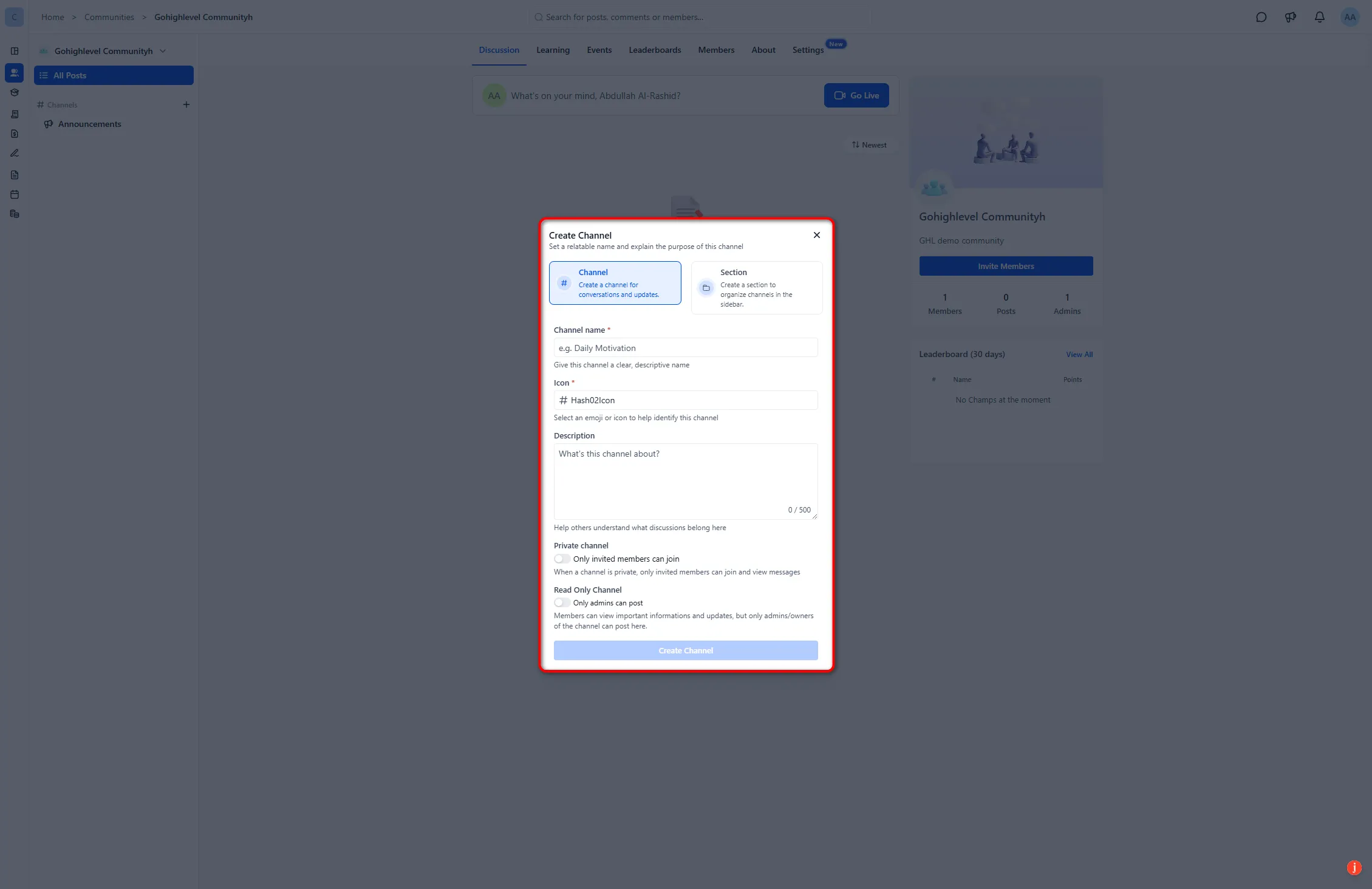Image resolution: width=1372 pixels, height=889 pixels.
Task: Open the graduation cap courses icon
Action: pos(15,93)
